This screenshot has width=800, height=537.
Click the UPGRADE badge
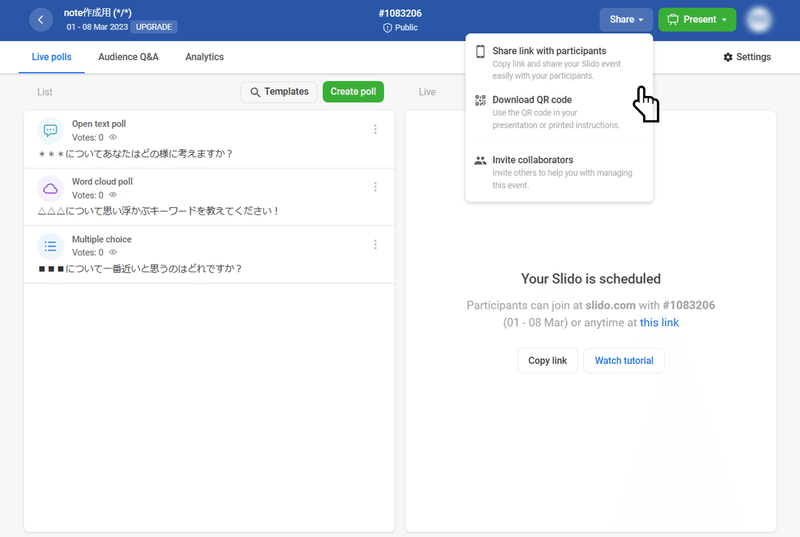(154, 27)
